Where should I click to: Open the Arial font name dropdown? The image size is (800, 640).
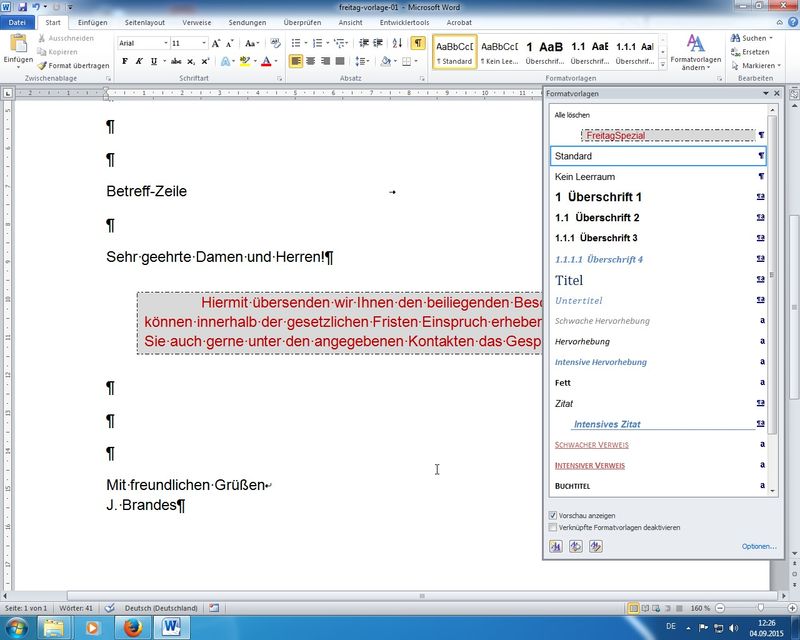click(165, 44)
